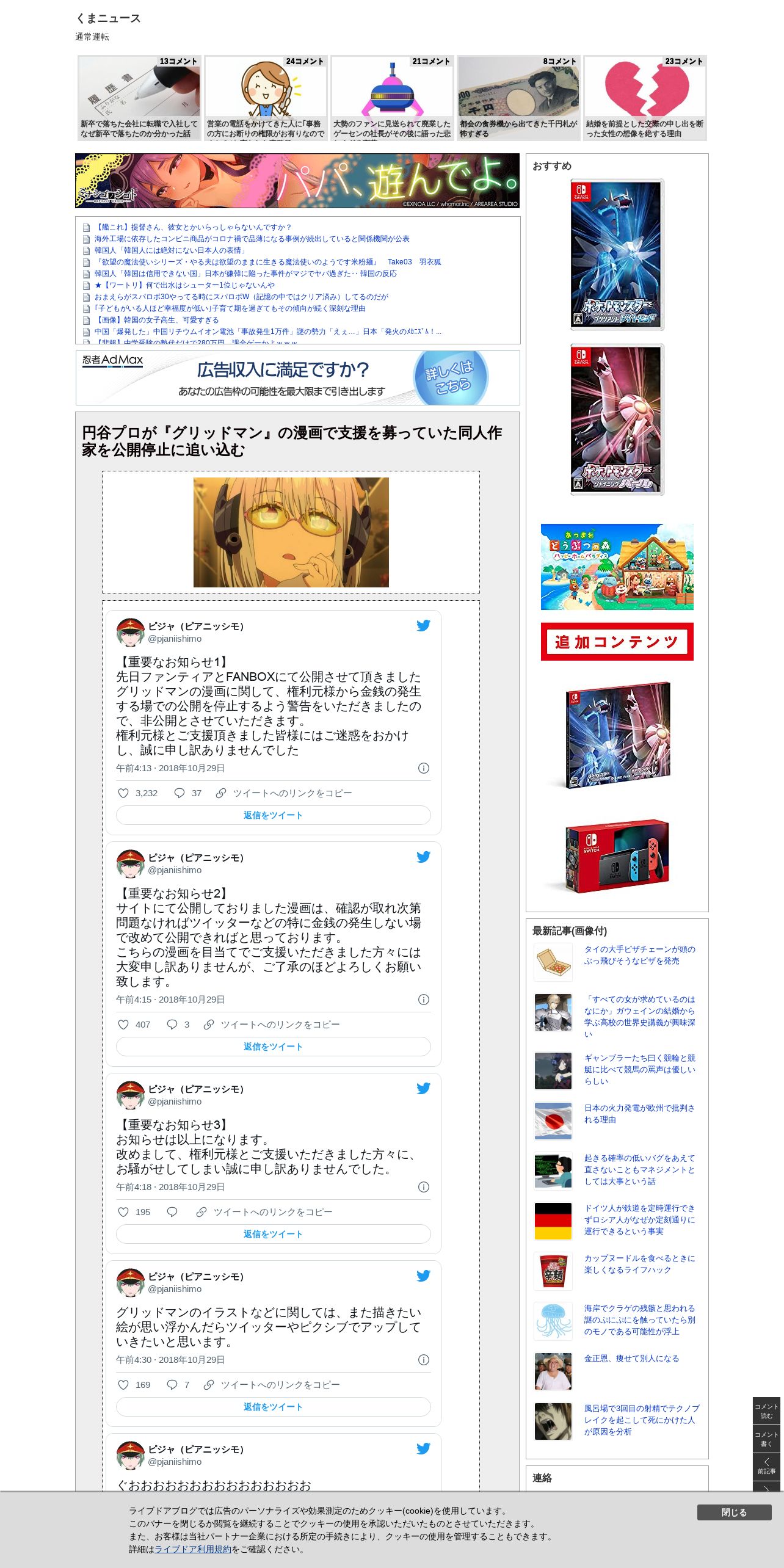This screenshot has width=784, height=1568.
Task: Open ギャンブラーたち曰く競輪と競艇 article link
Action: click(x=639, y=1069)
